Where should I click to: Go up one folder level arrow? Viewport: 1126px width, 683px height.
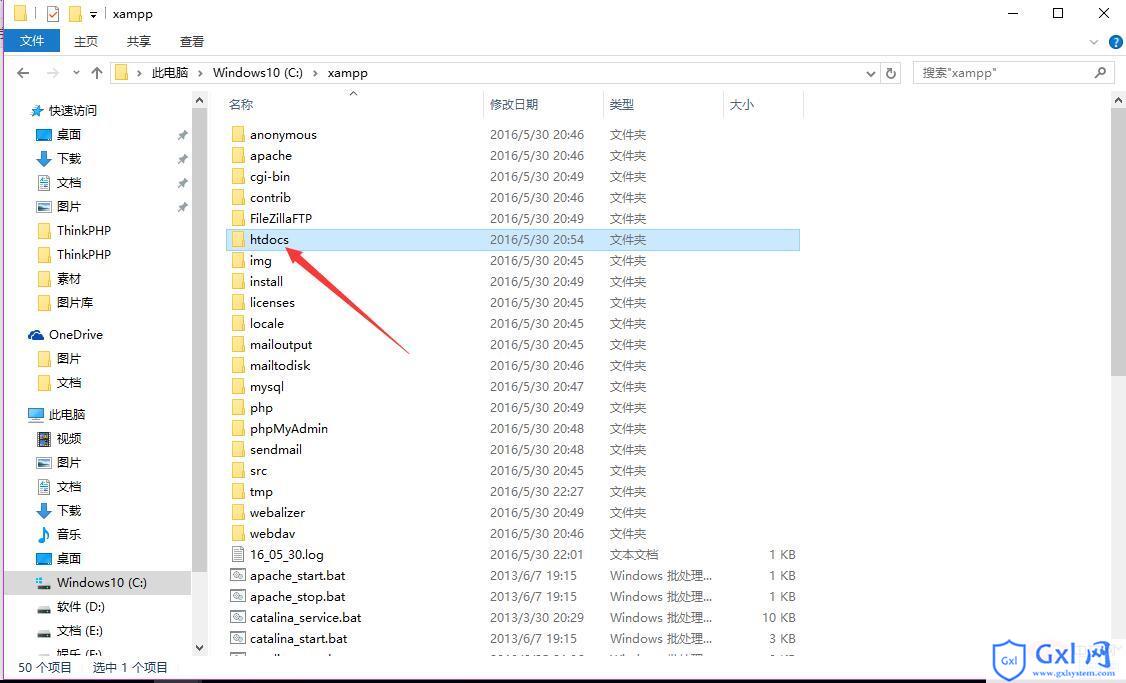97,73
